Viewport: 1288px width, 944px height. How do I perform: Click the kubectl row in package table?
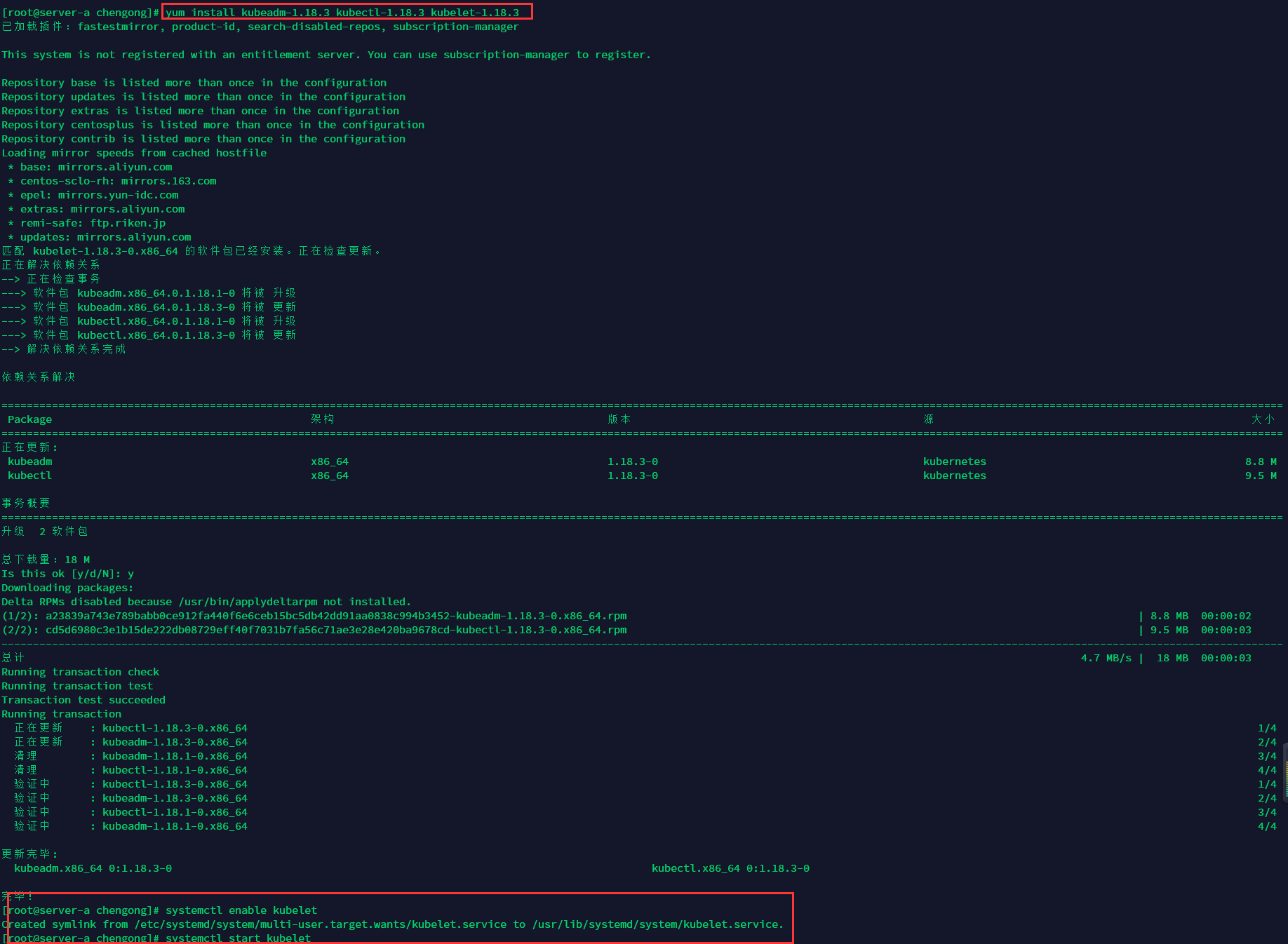[x=29, y=476]
